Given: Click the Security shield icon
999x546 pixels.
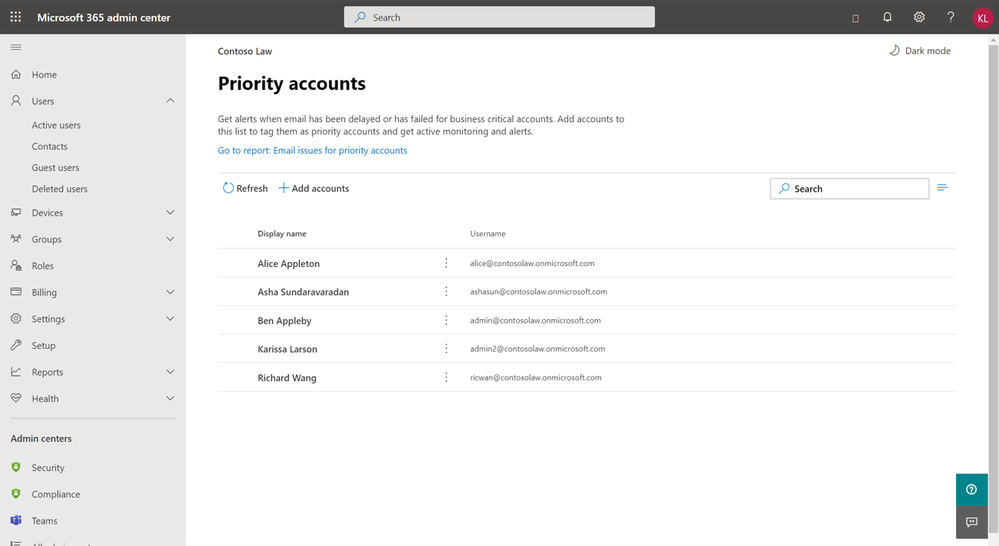Looking at the screenshot, I should pos(16,467).
